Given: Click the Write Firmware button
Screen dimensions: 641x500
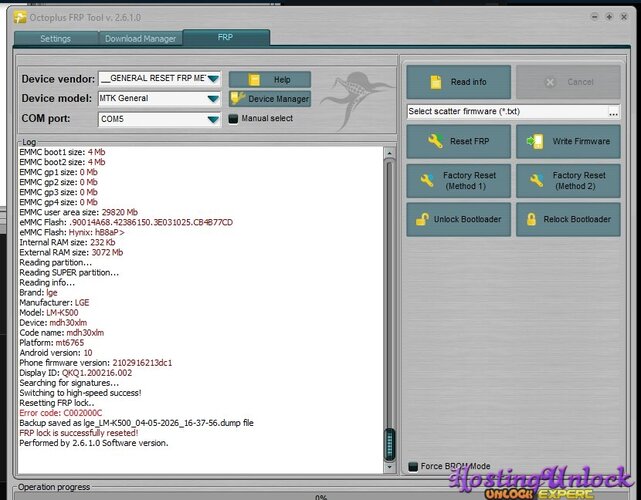Looking at the screenshot, I should coord(568,141).
